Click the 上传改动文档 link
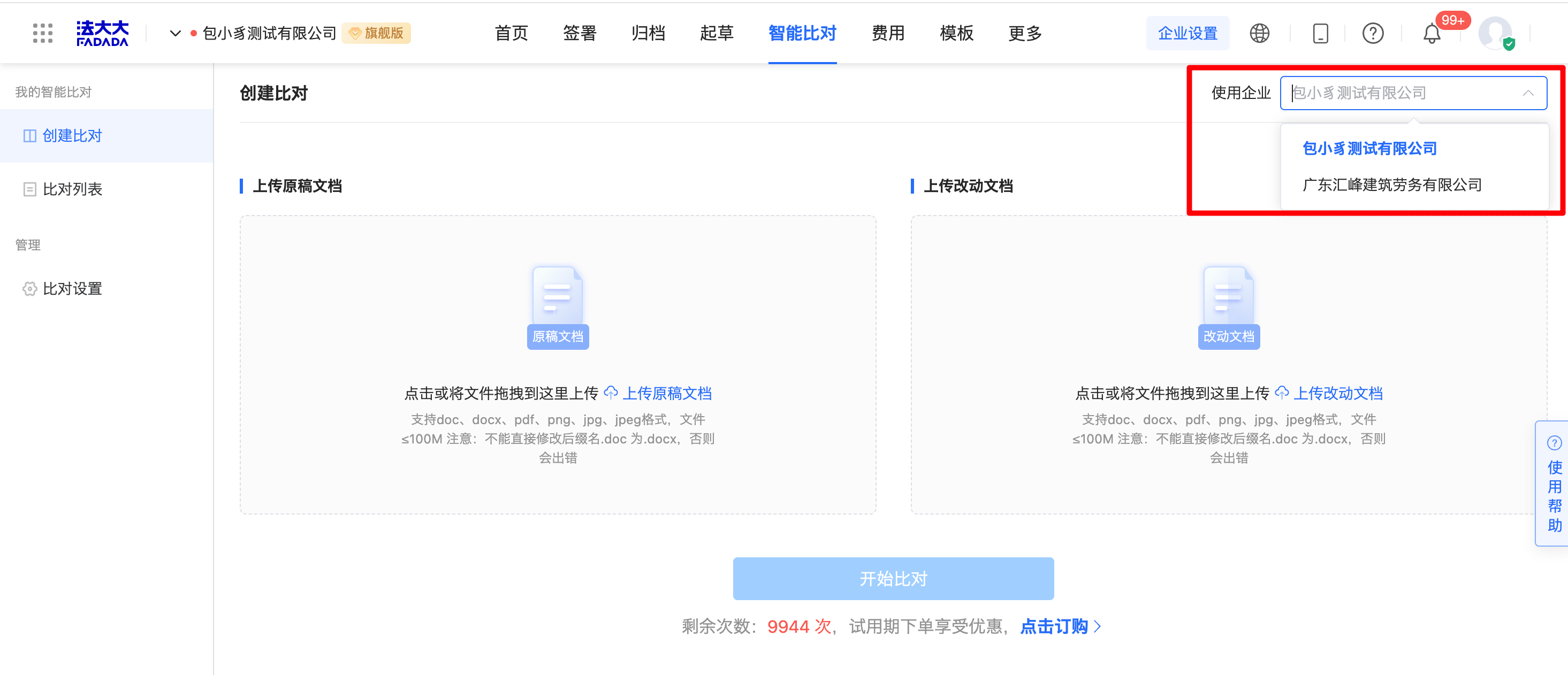Viewport: 1568px width, 675px height. pyautogui.click(x=1338, y=394)
